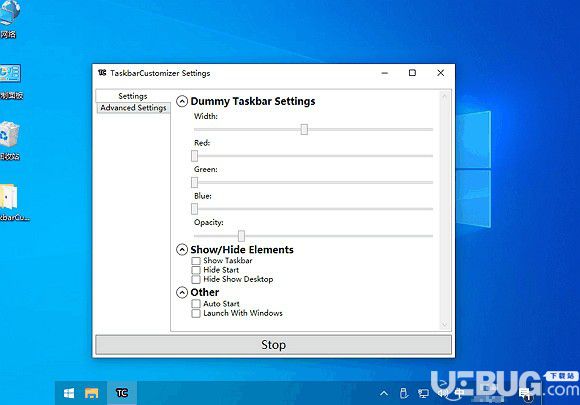Viewport: 580px width, 405px height.
Task: Open File Explorer from the taskbar
Action: (92, 393)
